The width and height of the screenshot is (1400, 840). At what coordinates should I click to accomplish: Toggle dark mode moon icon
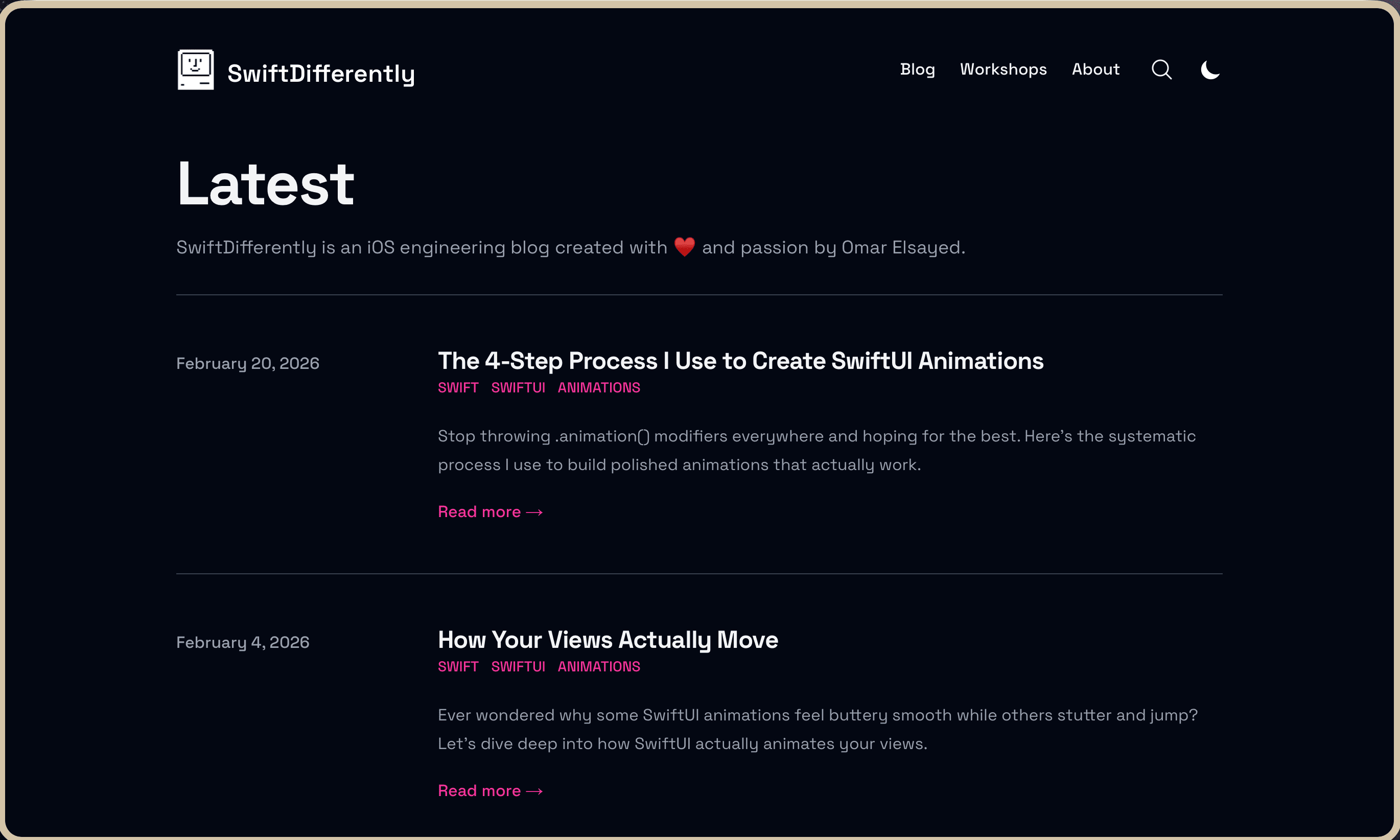coord(1210,69)
